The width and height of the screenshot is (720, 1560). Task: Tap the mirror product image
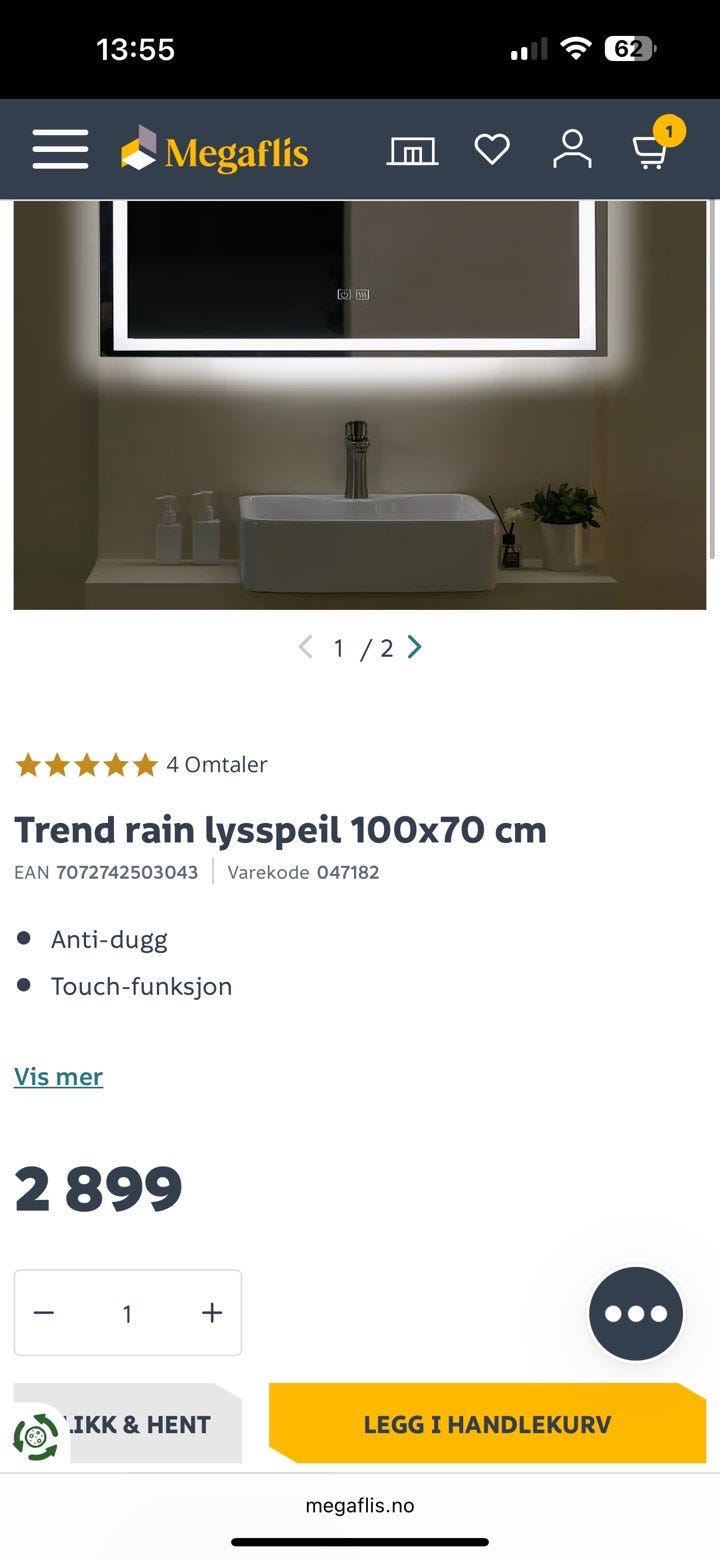pyautogui.click(x=360, y=405)
